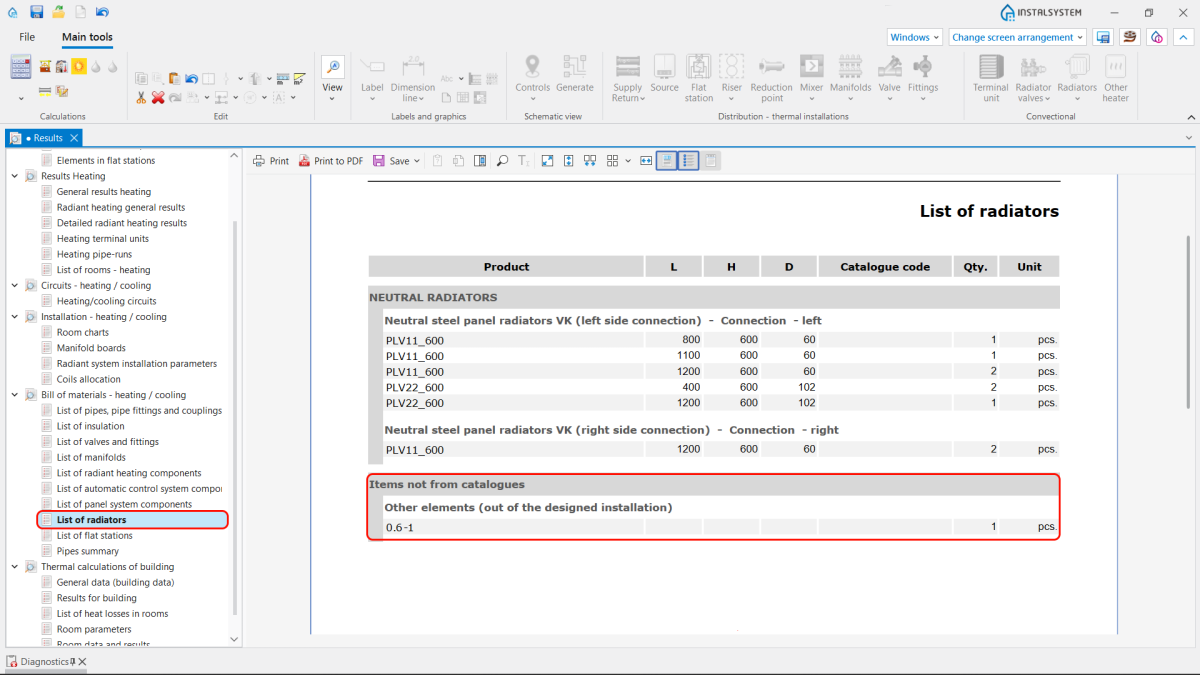The width and height of the screenshot is (1200, 675).
Task: Toggle the fit page width button
Action: [x=646, y=161]
